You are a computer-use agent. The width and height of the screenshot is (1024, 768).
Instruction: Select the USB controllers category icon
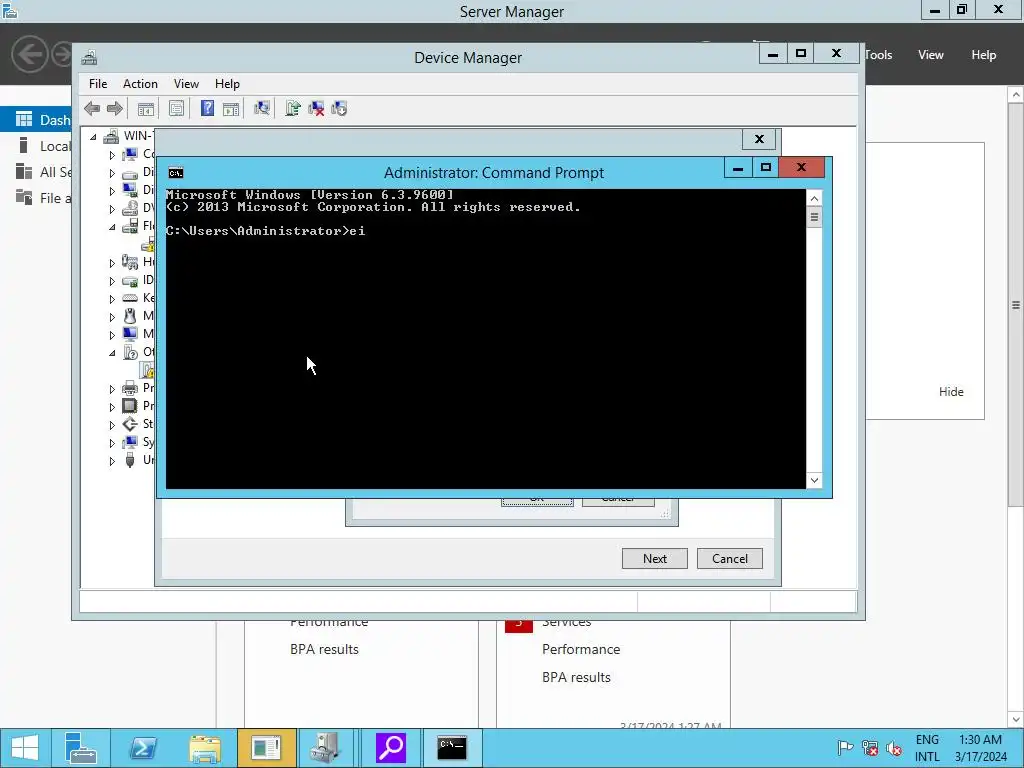[130, 460]
